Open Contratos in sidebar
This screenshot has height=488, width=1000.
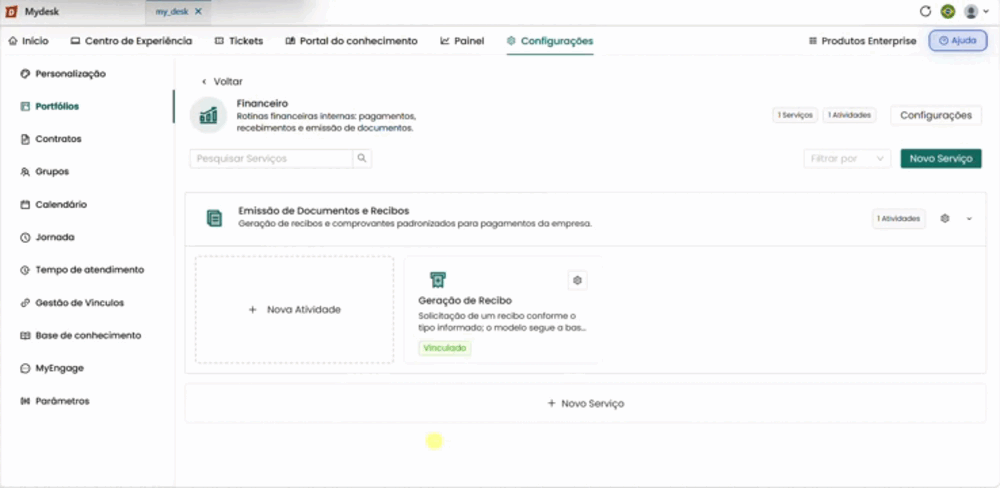[x=51, y=139]
